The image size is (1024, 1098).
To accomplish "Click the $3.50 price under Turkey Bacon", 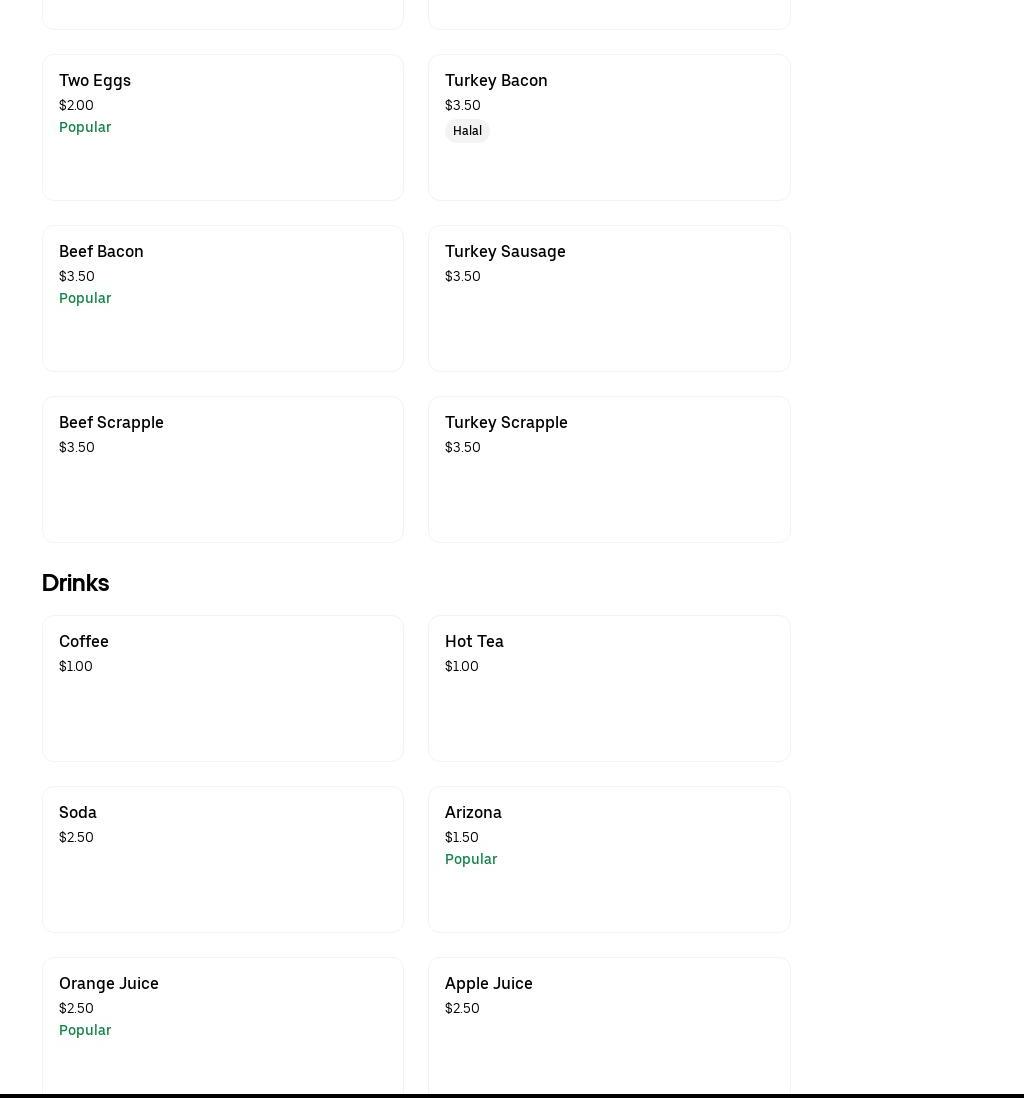I will pyautogui.click(x=463, y=105).
